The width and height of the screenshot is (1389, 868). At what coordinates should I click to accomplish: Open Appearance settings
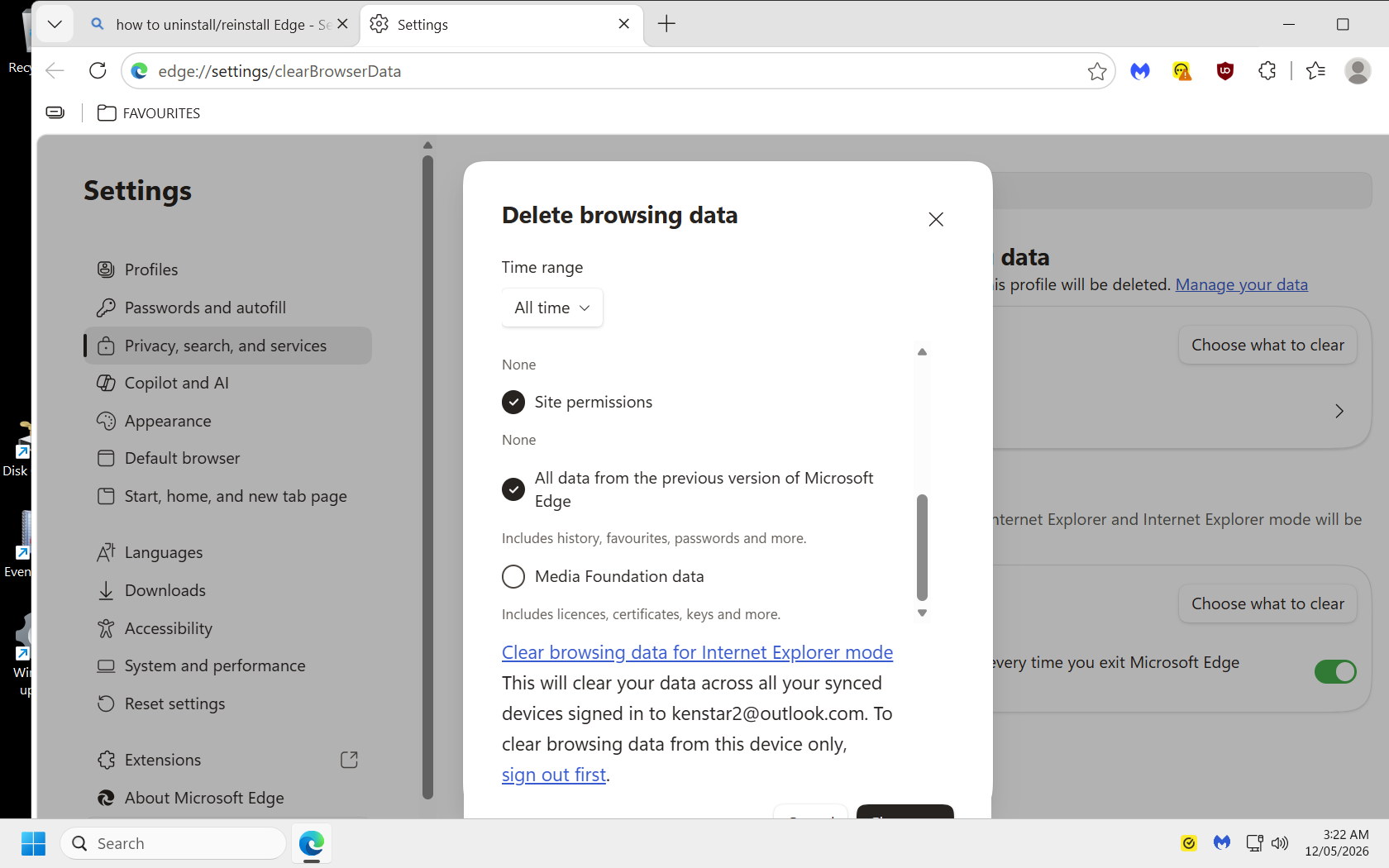[228, 421]
